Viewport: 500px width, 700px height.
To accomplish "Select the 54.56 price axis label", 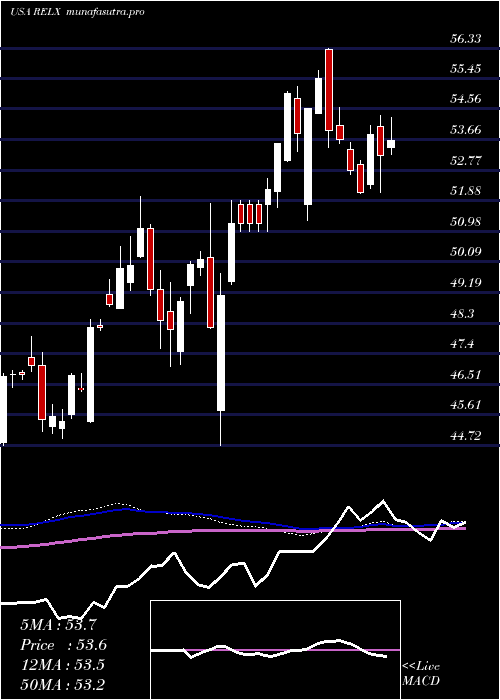I will click(465, 100).
